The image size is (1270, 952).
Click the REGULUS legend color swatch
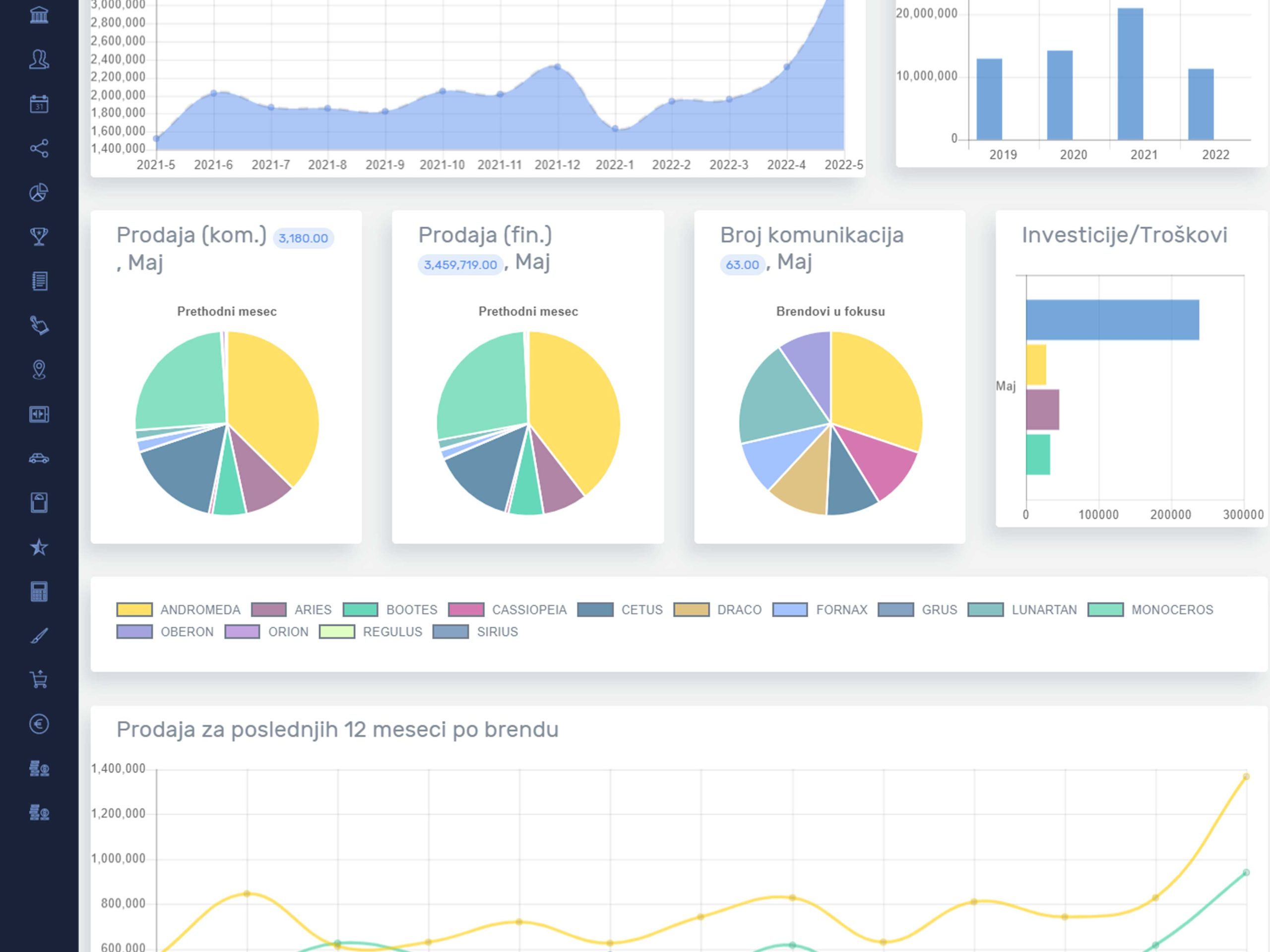point(337,632)
